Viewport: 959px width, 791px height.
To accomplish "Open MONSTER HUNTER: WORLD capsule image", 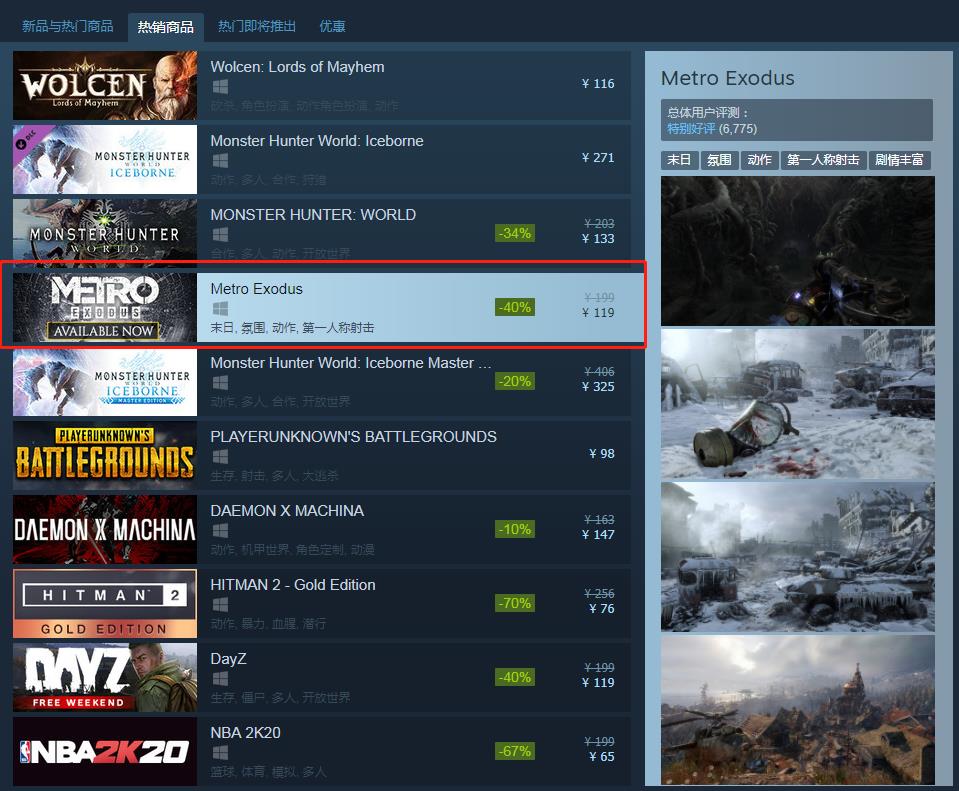I will [105, 232].
